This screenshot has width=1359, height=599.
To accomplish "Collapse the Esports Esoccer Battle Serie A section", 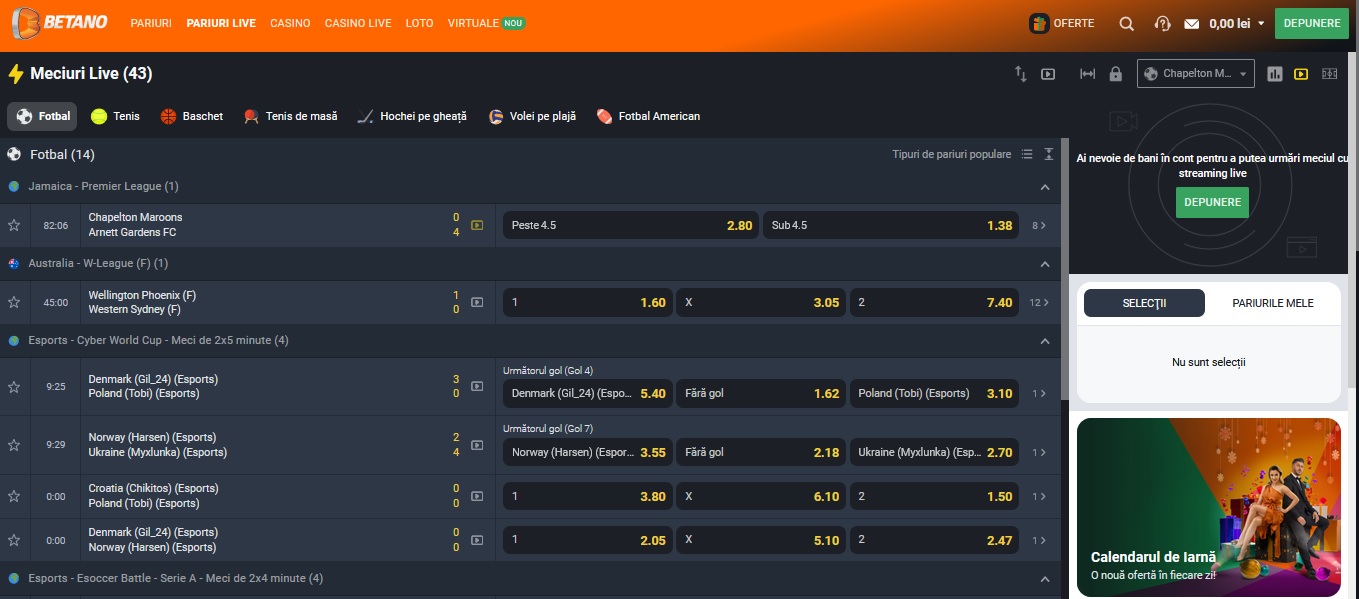I will [x=1045, y=579].
